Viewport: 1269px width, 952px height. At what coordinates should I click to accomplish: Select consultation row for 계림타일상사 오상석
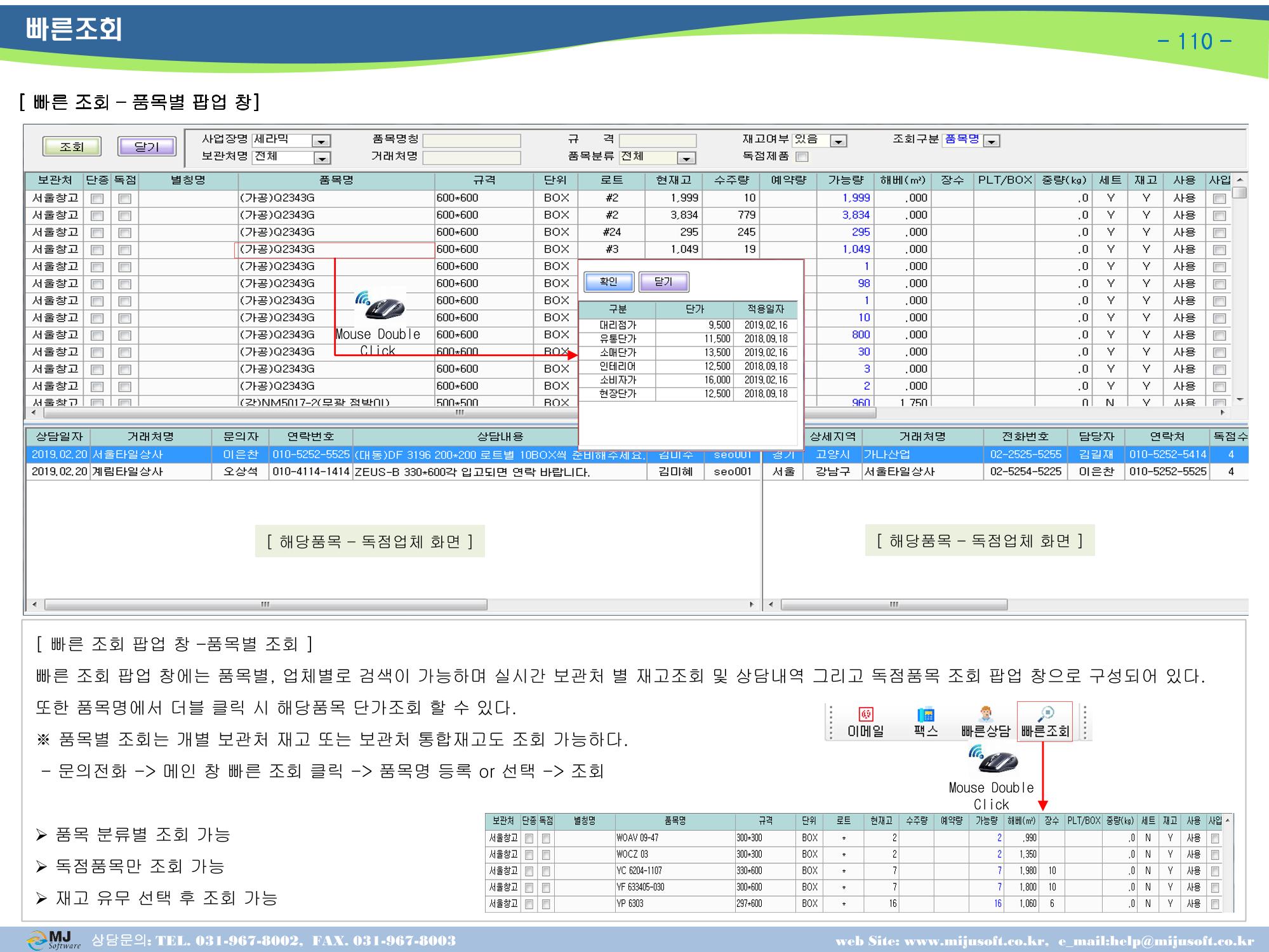click(x=394, y=472)
